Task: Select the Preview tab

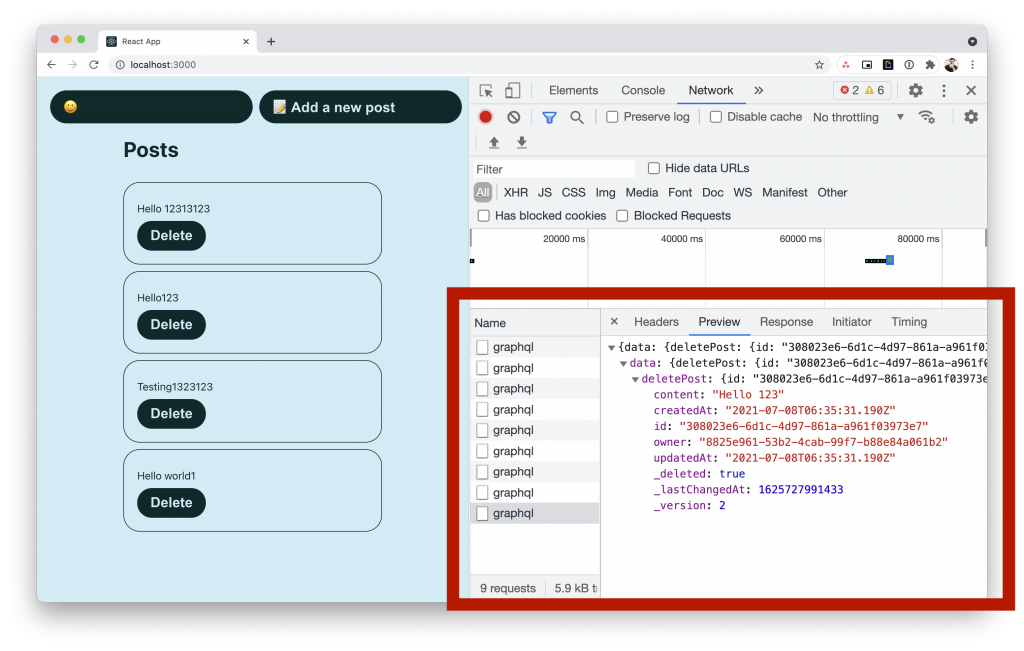Action: [x=719, y=322]
